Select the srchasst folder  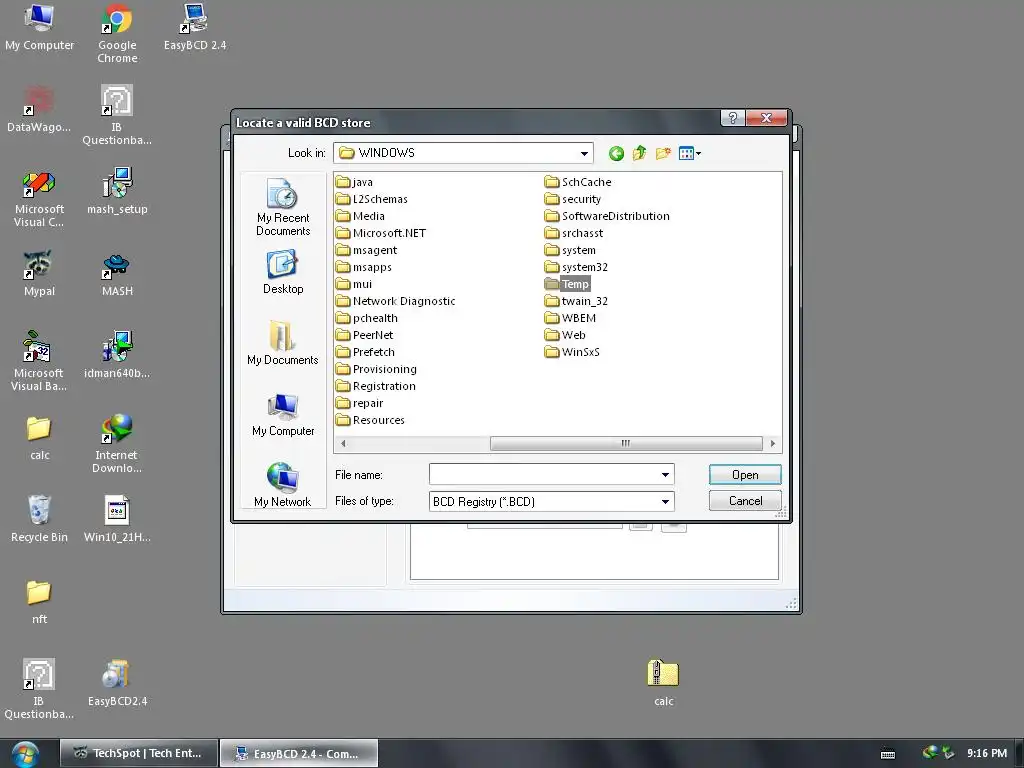pos(573,233)
